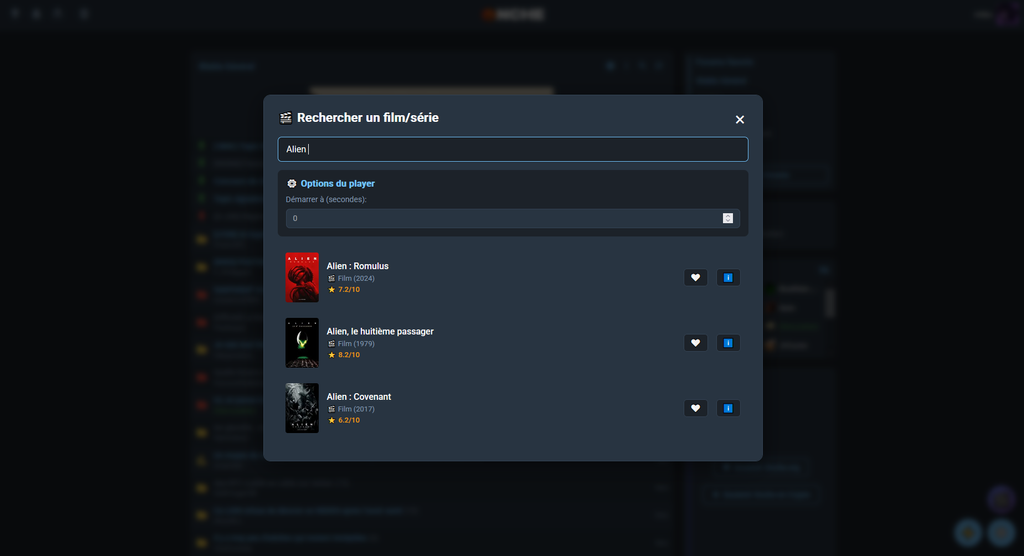Screen dimensions: 1024x556
Task: Click the Options du player heading
Action: pyautogui.click(x=338, y=184)
